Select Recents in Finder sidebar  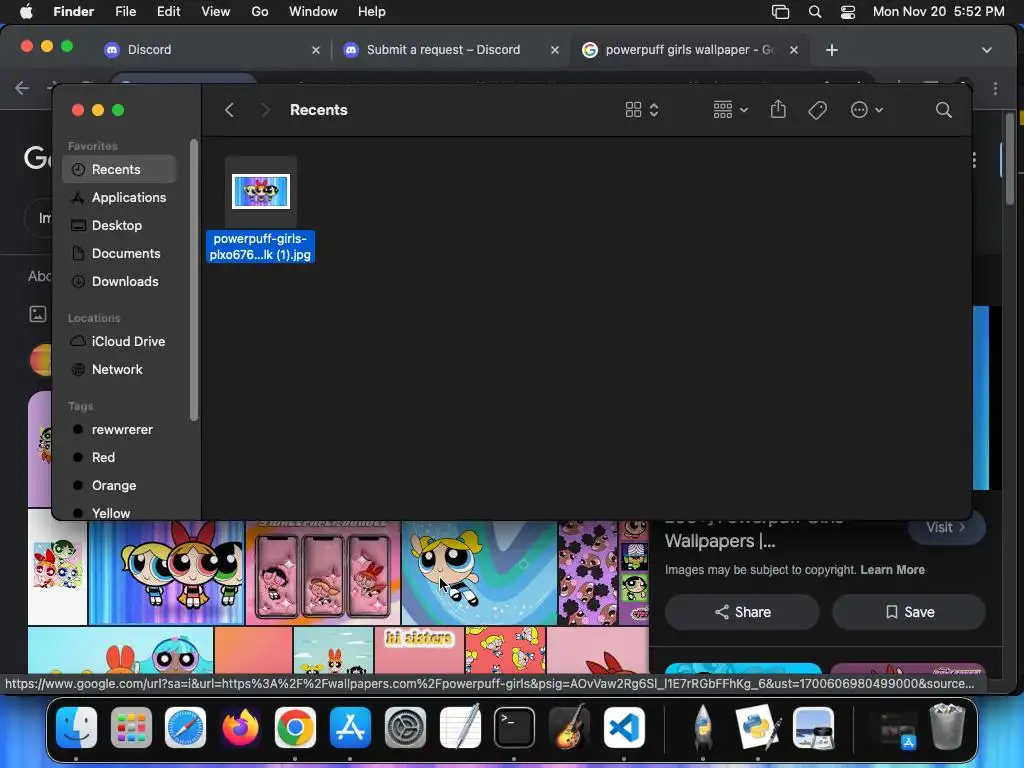[120, 169]
